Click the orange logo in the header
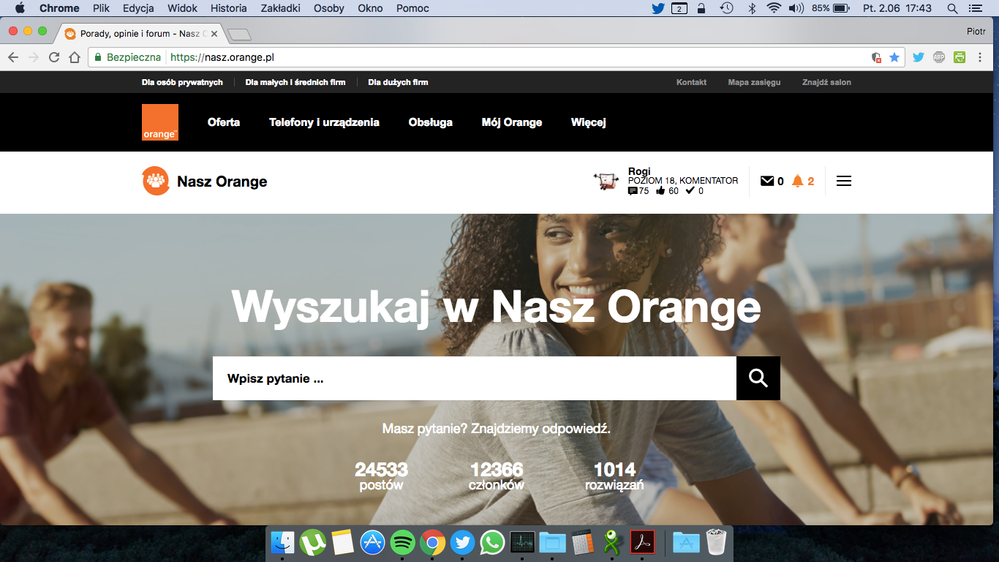Screen dimensions: 999x562 click(160, 122)
